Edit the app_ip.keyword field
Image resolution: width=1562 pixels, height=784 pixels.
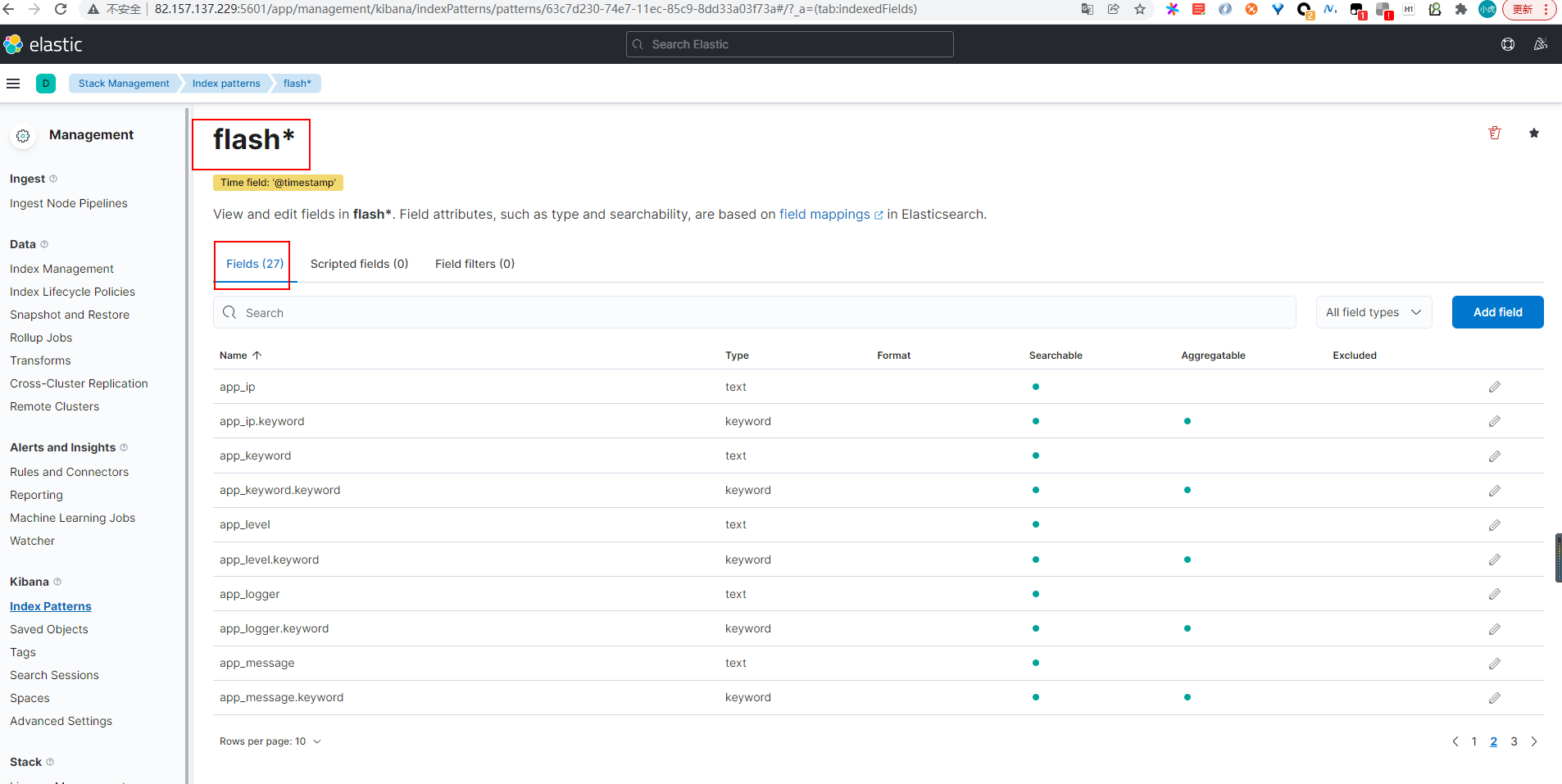[1495, 421]
